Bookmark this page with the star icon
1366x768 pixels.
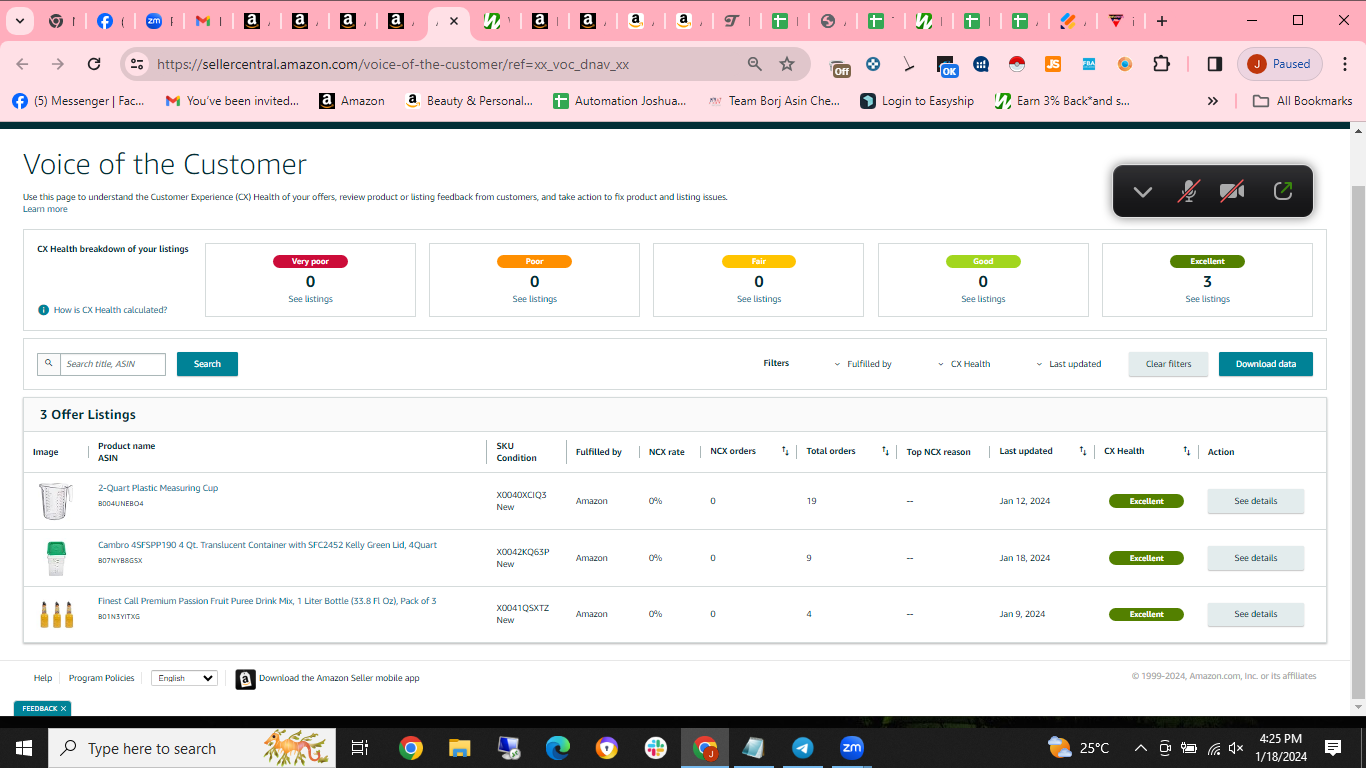pyautogui.click(x=787, y=64)
